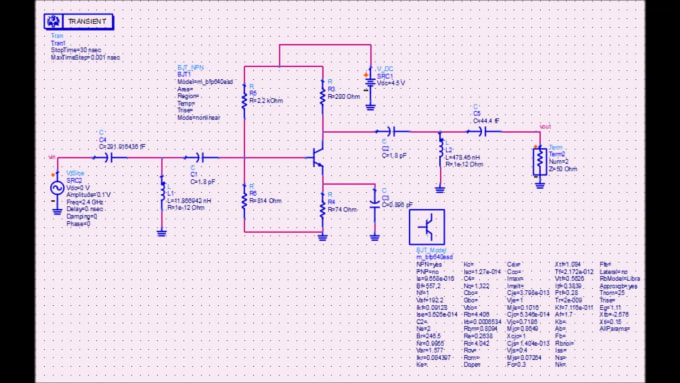Image resolution: width=680 pixels, height=383 pixels.
Task: Click the Eg=1.11 model parameter
Action: click(611, 307)
